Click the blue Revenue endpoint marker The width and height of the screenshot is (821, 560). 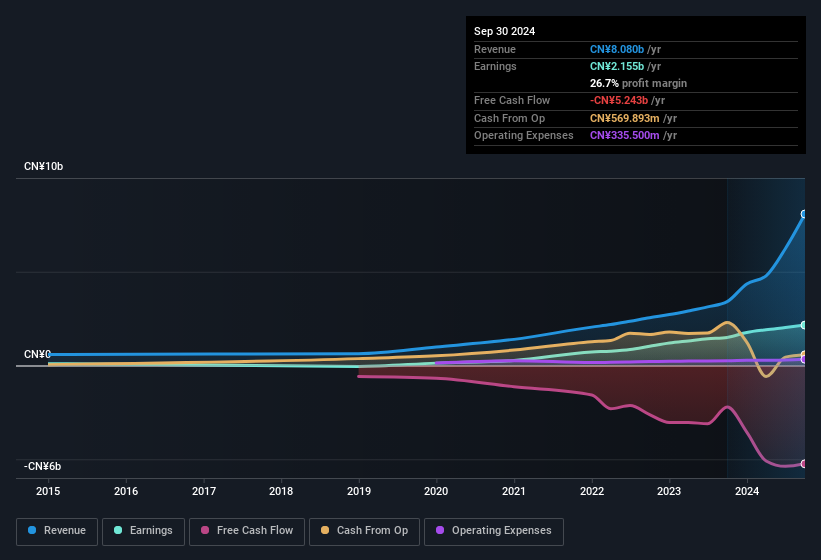click(804, 214)
